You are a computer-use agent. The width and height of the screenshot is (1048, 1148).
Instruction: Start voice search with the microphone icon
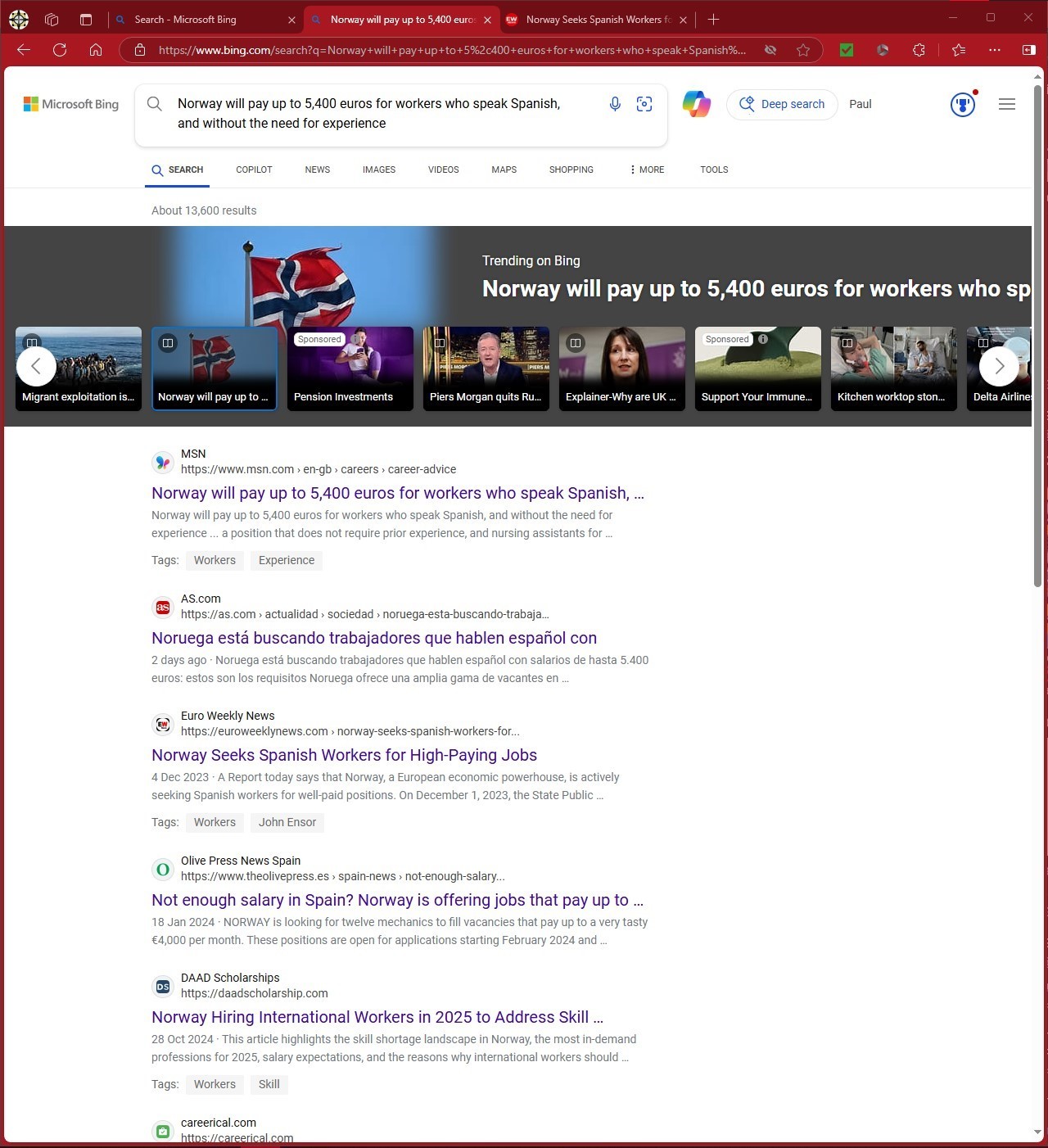coord(615,104)
